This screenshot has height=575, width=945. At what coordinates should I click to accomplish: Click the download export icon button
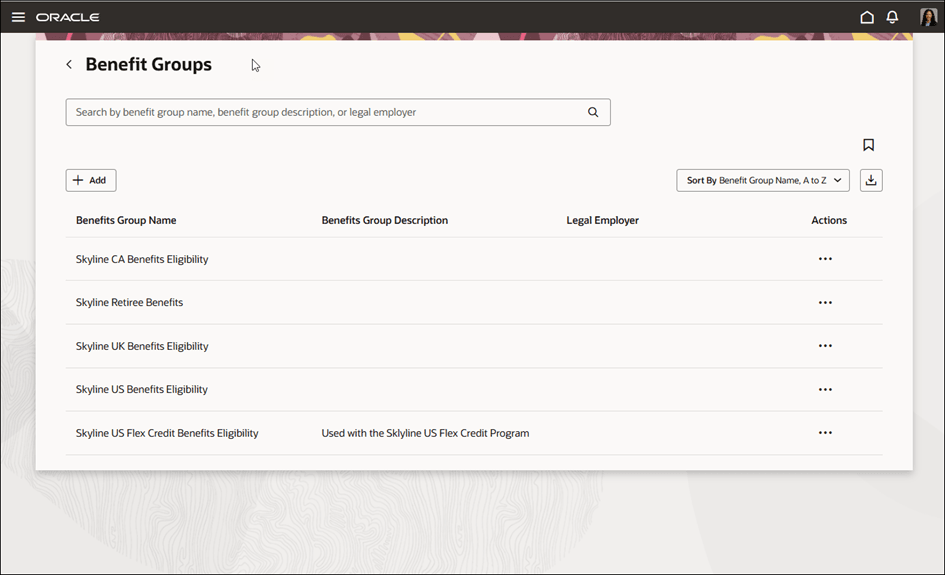pyautogui.click(x=871, y=180)
